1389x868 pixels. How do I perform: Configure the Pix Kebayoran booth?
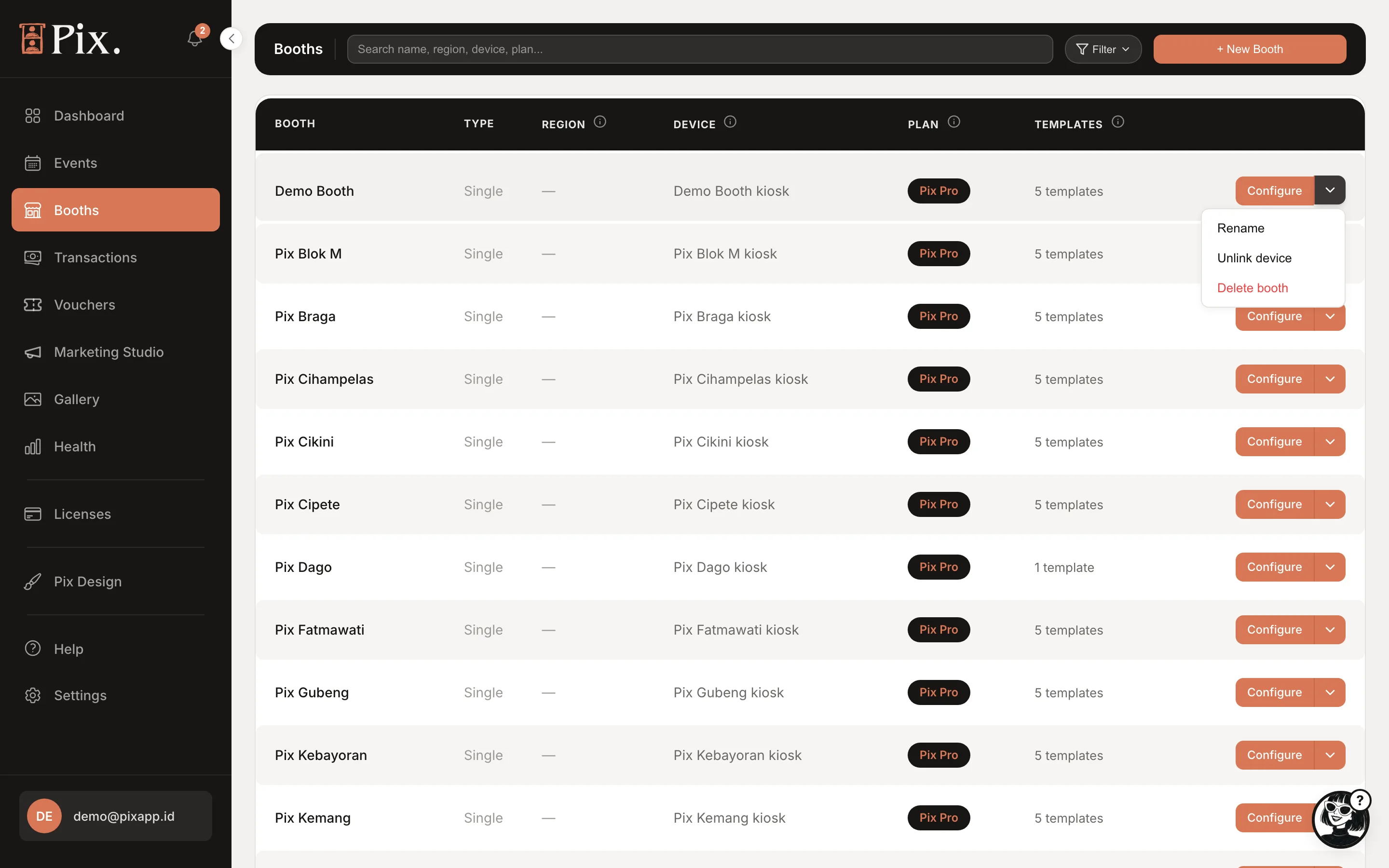pyautogui.click(x=1274, y=755)
